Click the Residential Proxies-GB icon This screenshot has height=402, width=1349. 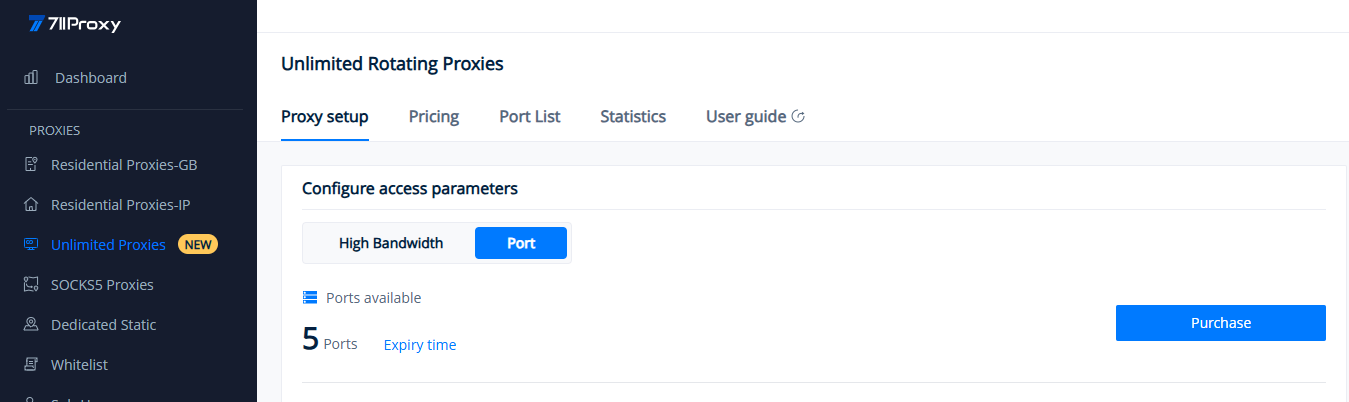pyautogui.click(x=31, y=165)
